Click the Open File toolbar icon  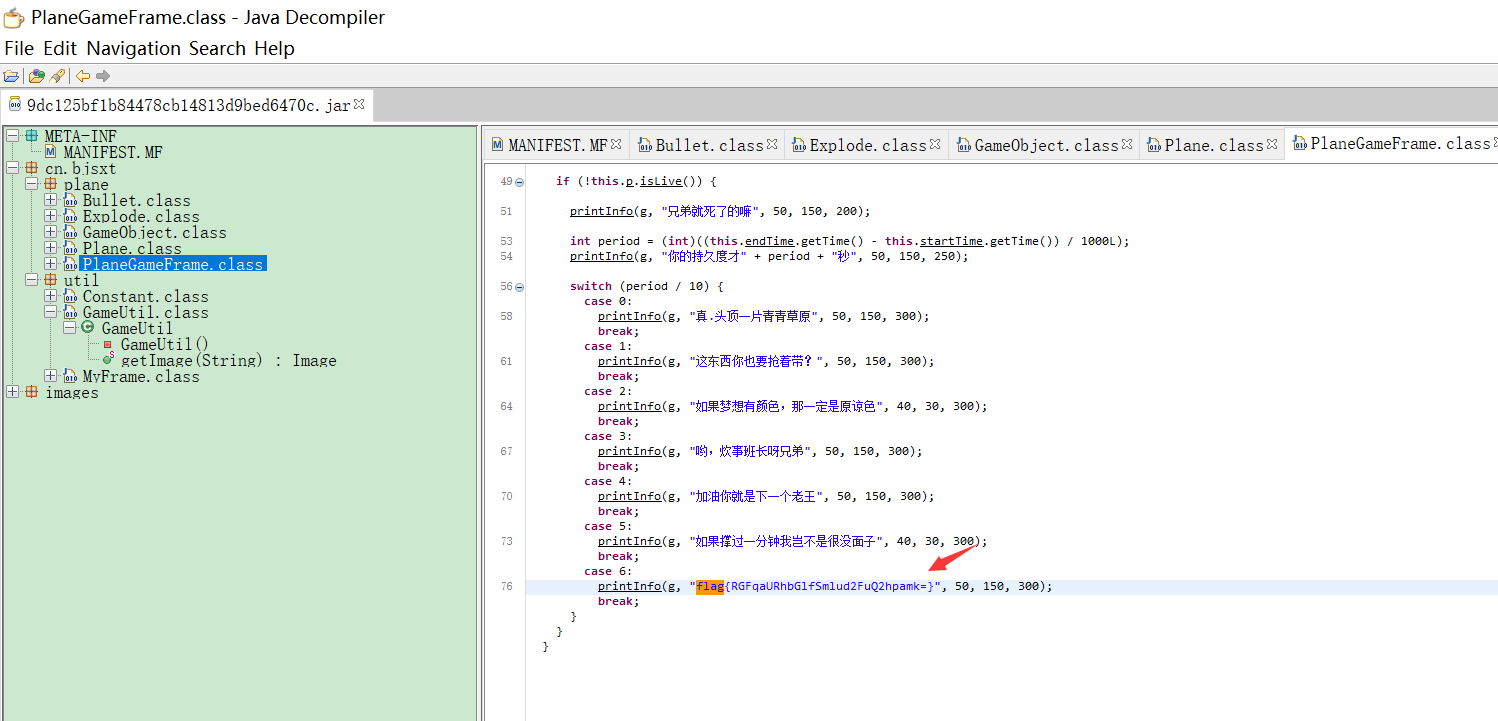[x=12, y=76]
